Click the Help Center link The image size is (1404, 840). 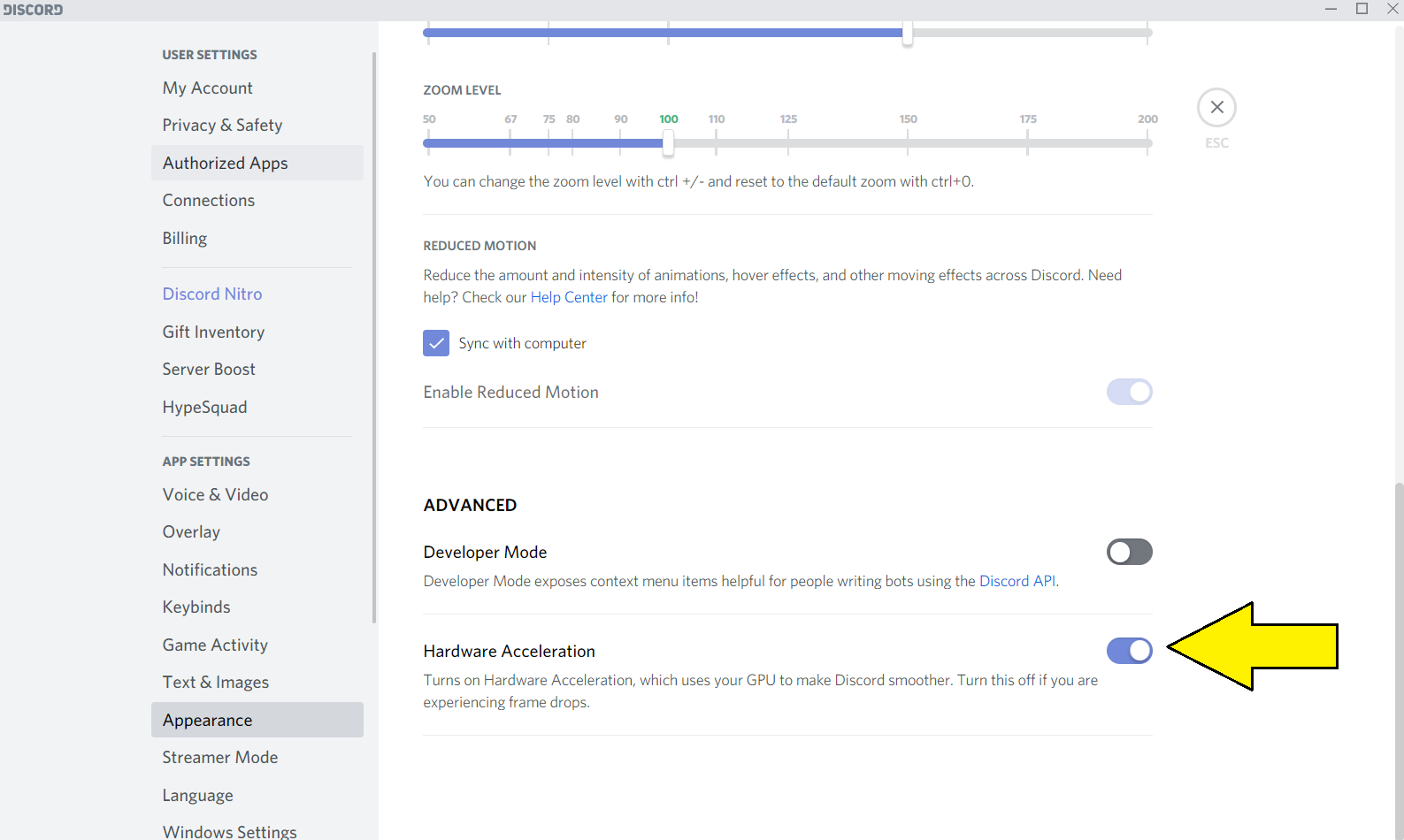569,297
